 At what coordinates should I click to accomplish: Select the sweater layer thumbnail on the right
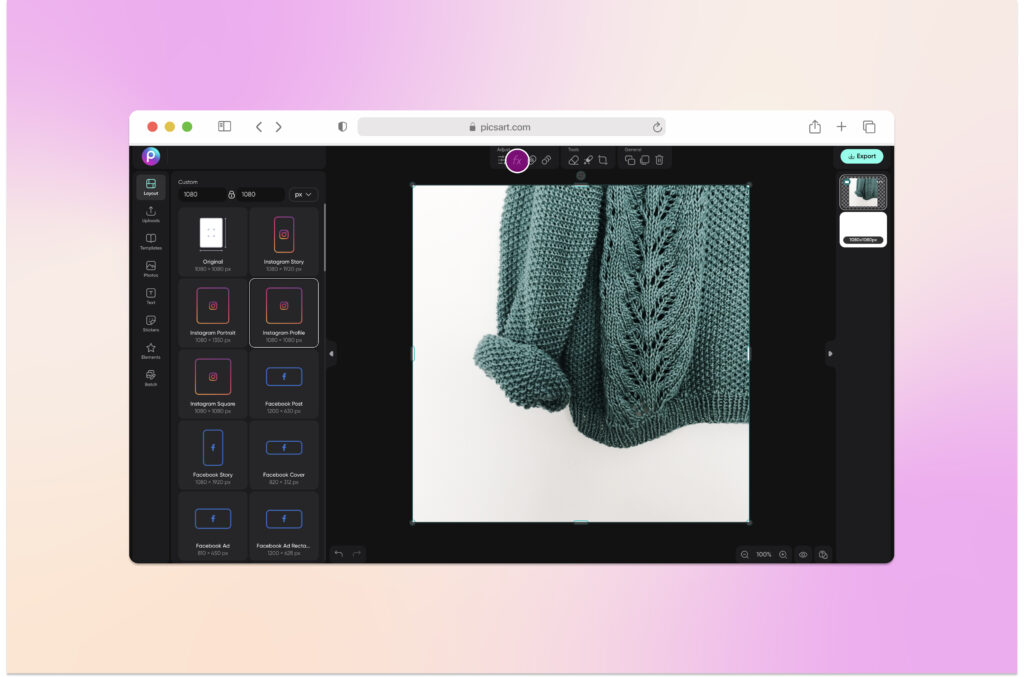(862, 192)
